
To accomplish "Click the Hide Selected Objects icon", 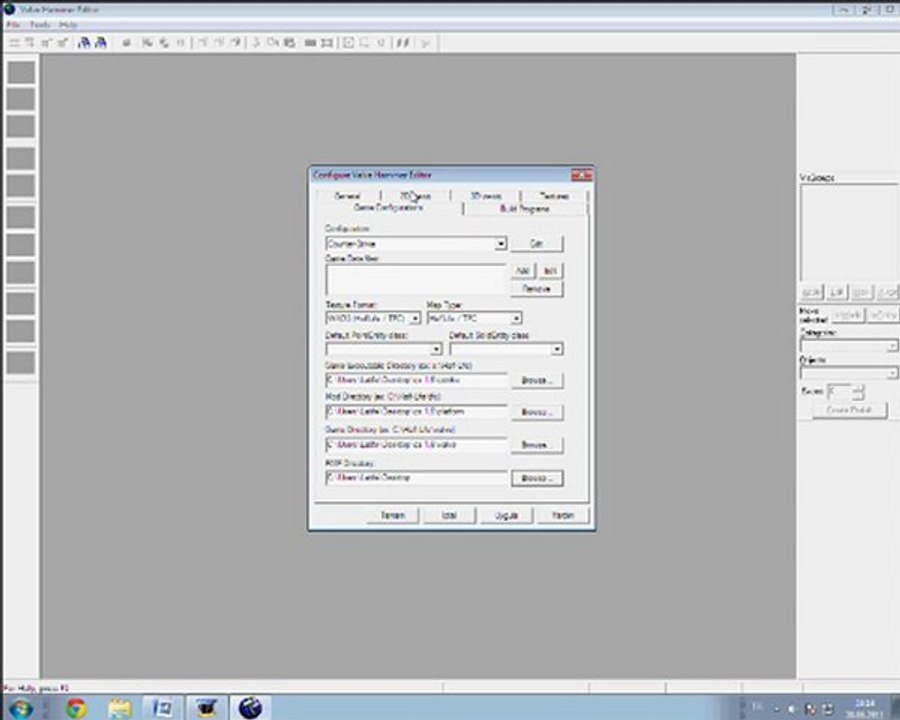I will click(x=203, y=42).
